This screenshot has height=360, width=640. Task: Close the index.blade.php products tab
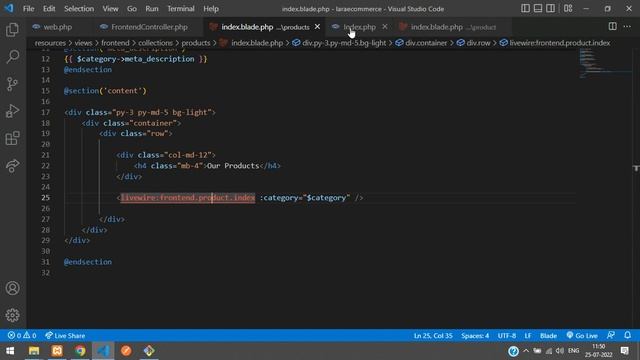[x=317, y=27]
